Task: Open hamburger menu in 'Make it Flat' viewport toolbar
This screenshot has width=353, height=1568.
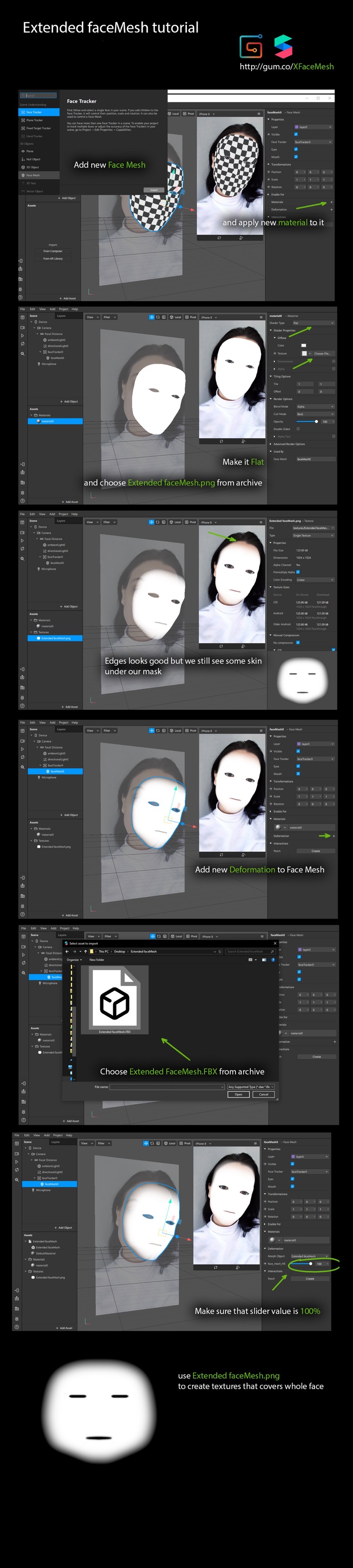Action: [x=261, y=317]
